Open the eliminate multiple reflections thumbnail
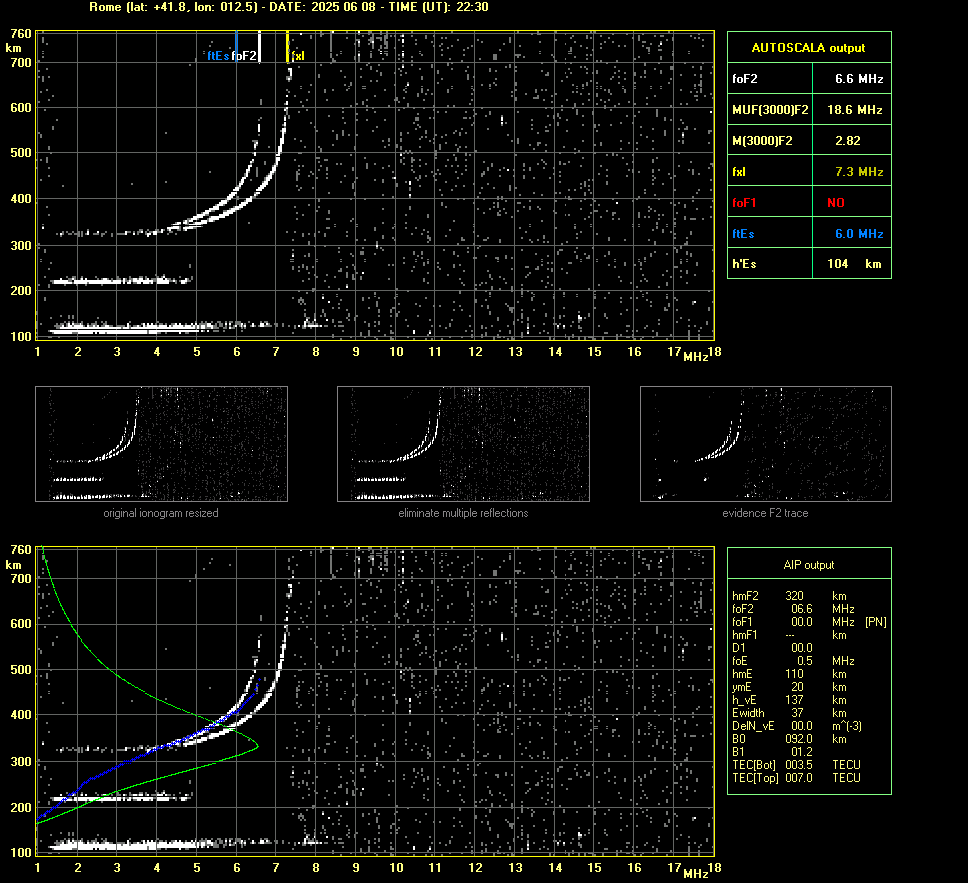Viewport: 968px width, 883px height. (463, 444)
